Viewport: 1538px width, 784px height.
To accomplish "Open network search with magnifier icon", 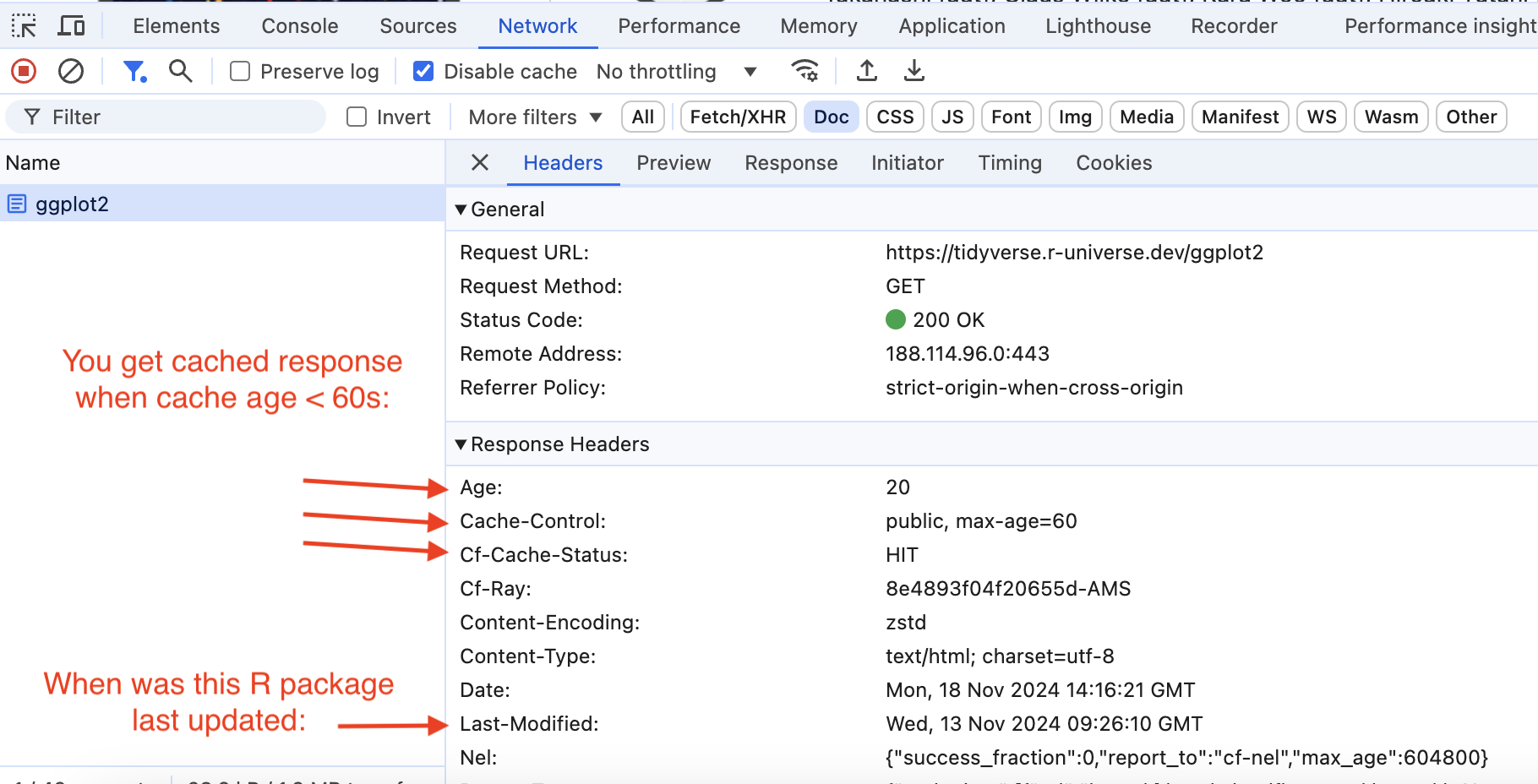I will coord(180,72).
